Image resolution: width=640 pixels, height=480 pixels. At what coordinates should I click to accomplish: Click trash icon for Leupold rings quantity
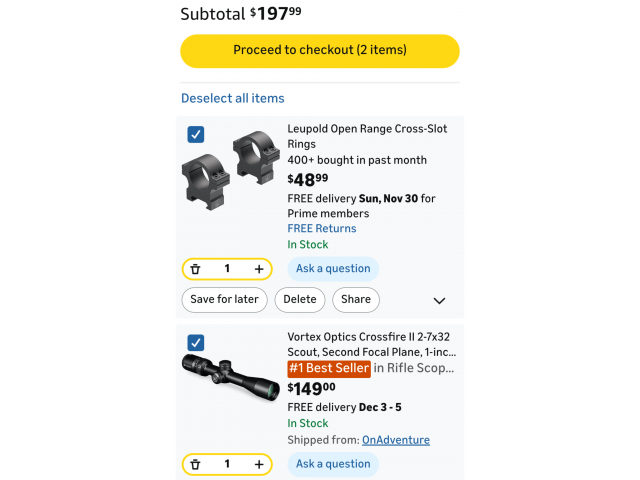[x=196, y=269]
